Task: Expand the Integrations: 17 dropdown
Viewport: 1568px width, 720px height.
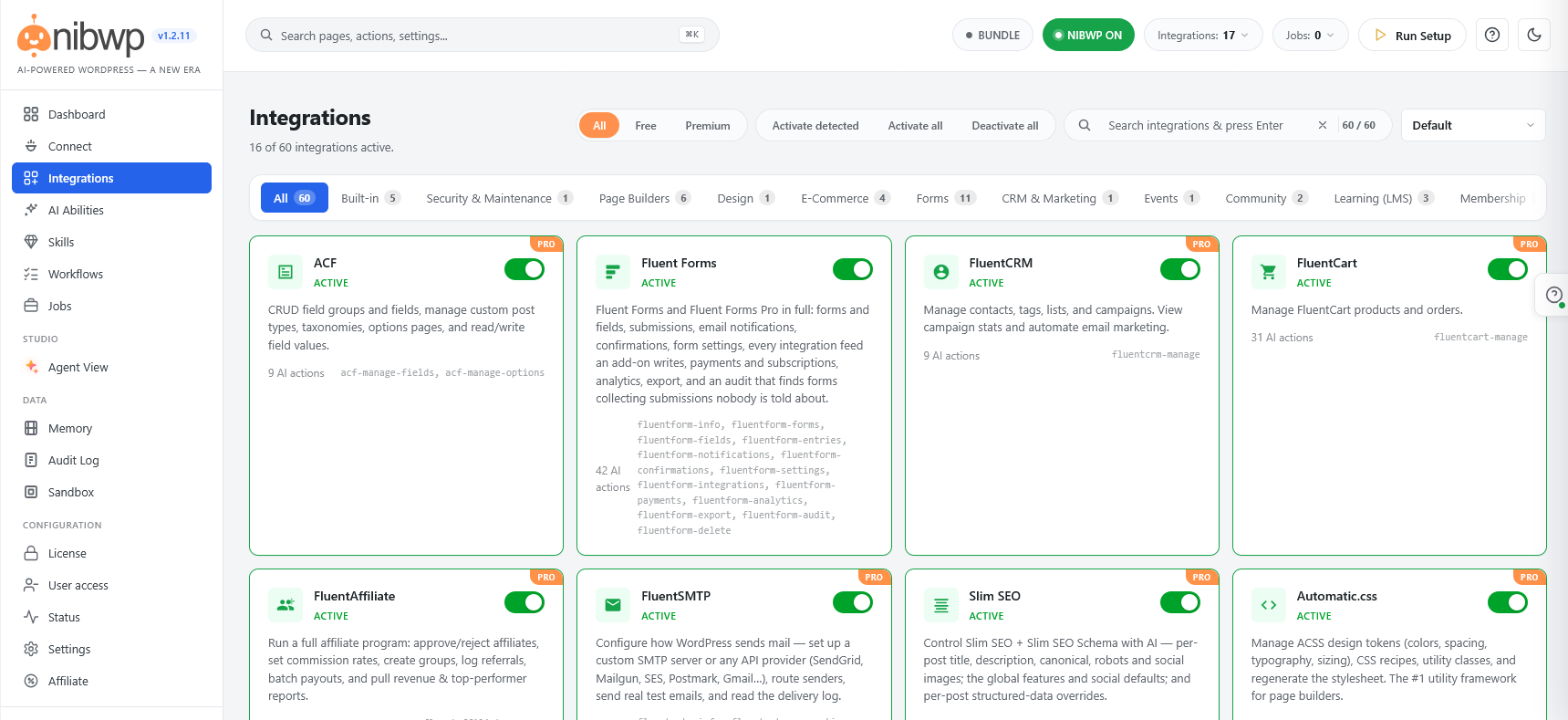Action: click(x=1203, y=36)
